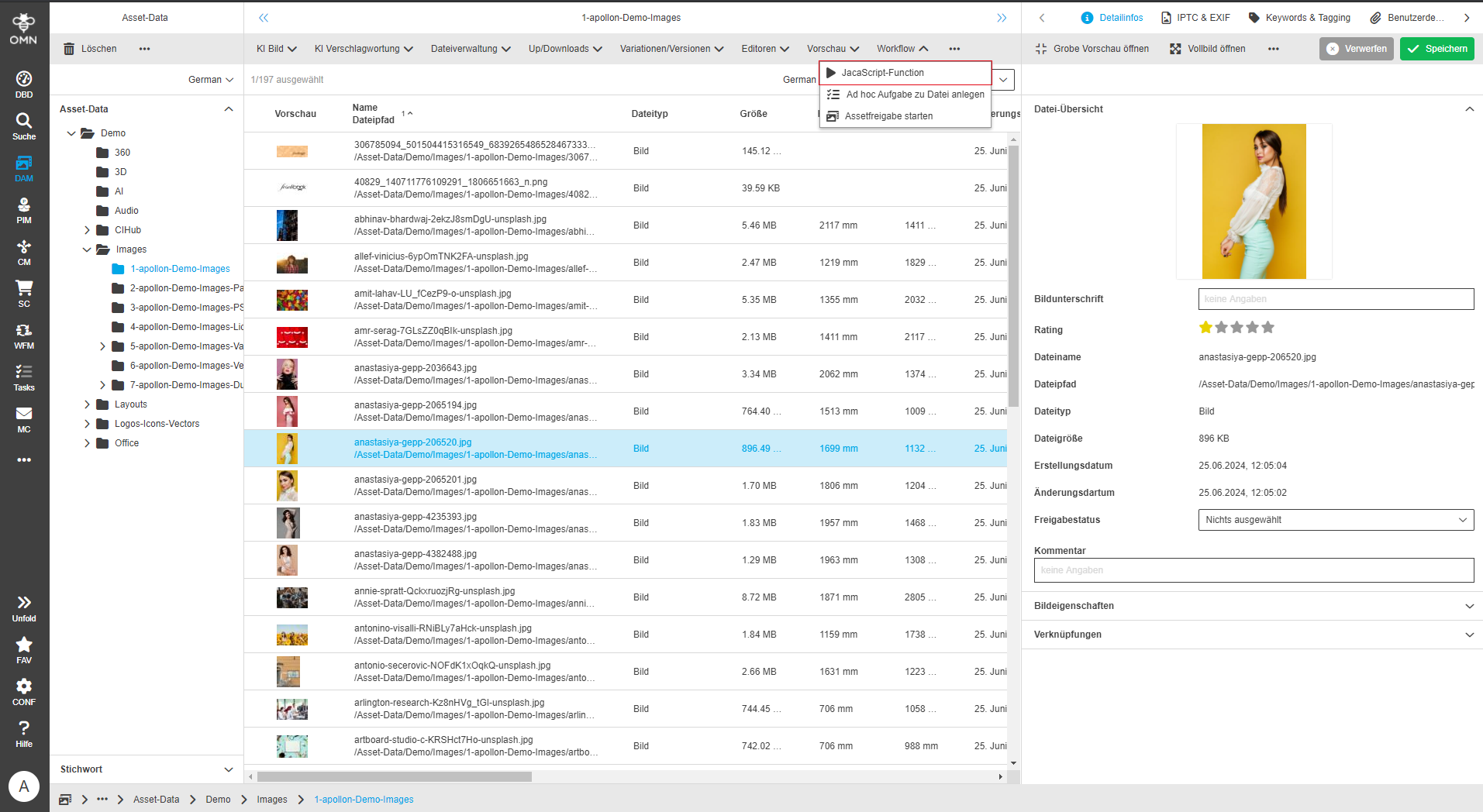Click the Verwerfen button
This screenshot has width=1483, height=812.
(1356, 49)
